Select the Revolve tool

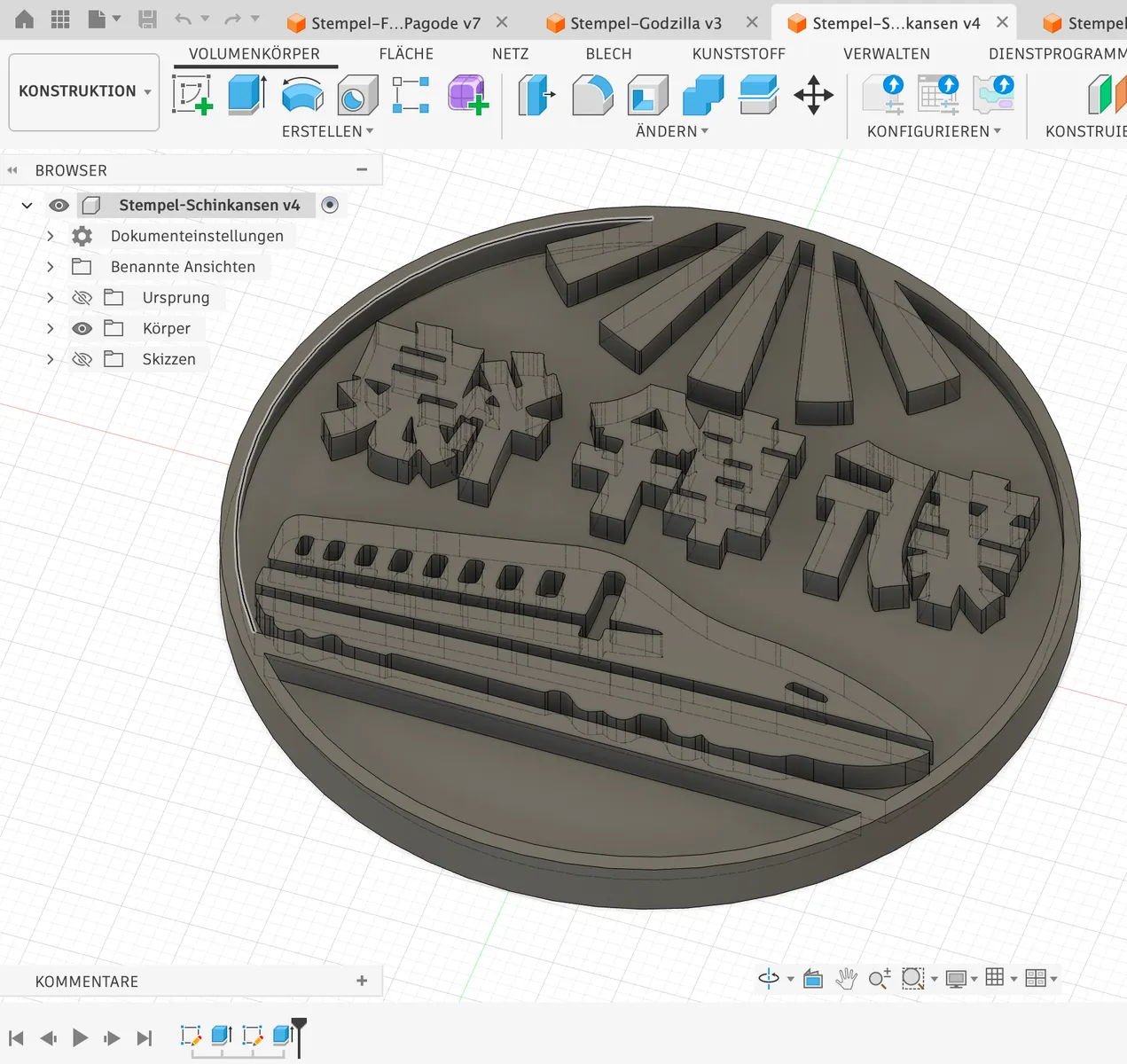click(x=302, y=95)
